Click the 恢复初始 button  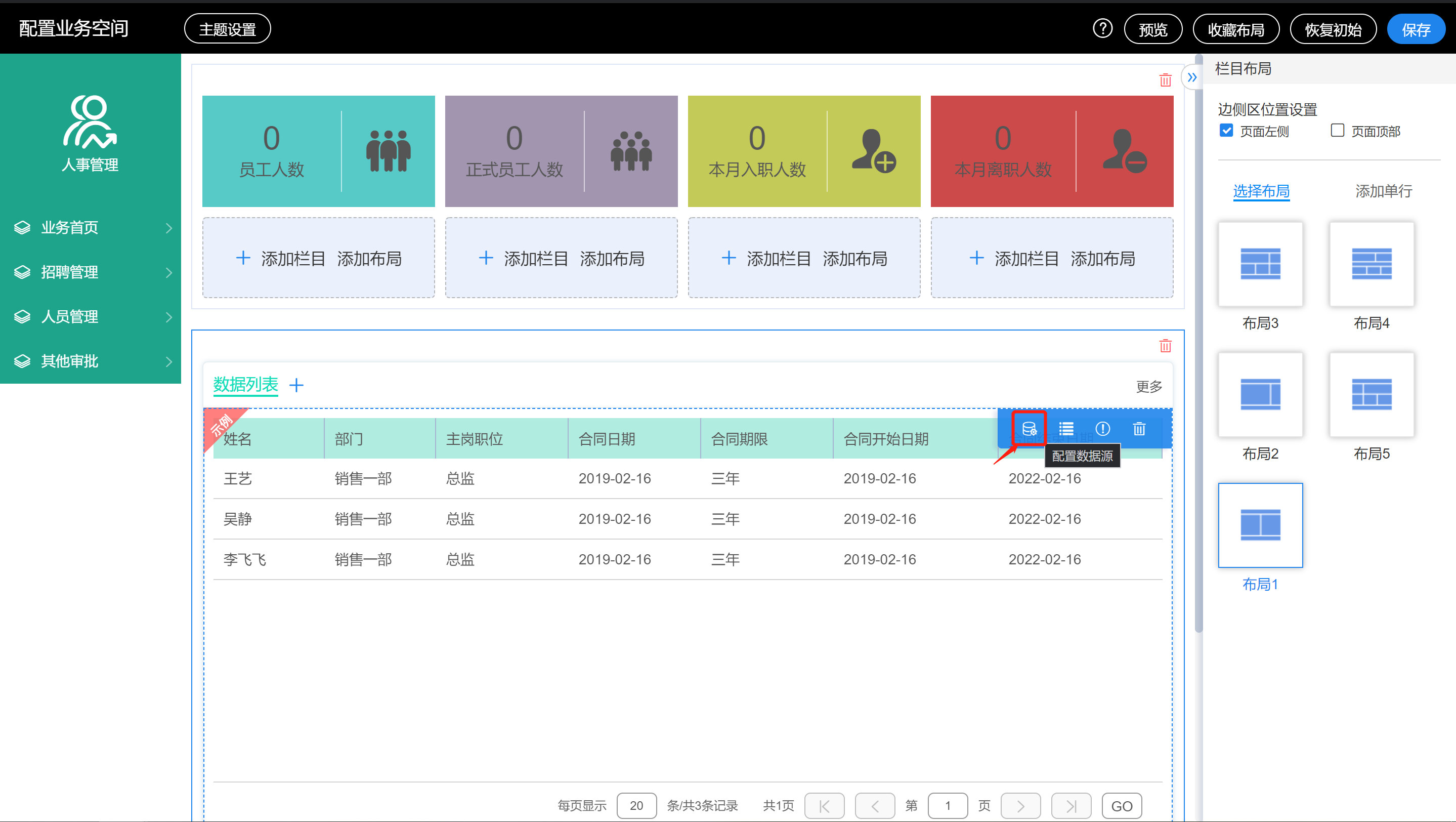(x=1333, y=29)
